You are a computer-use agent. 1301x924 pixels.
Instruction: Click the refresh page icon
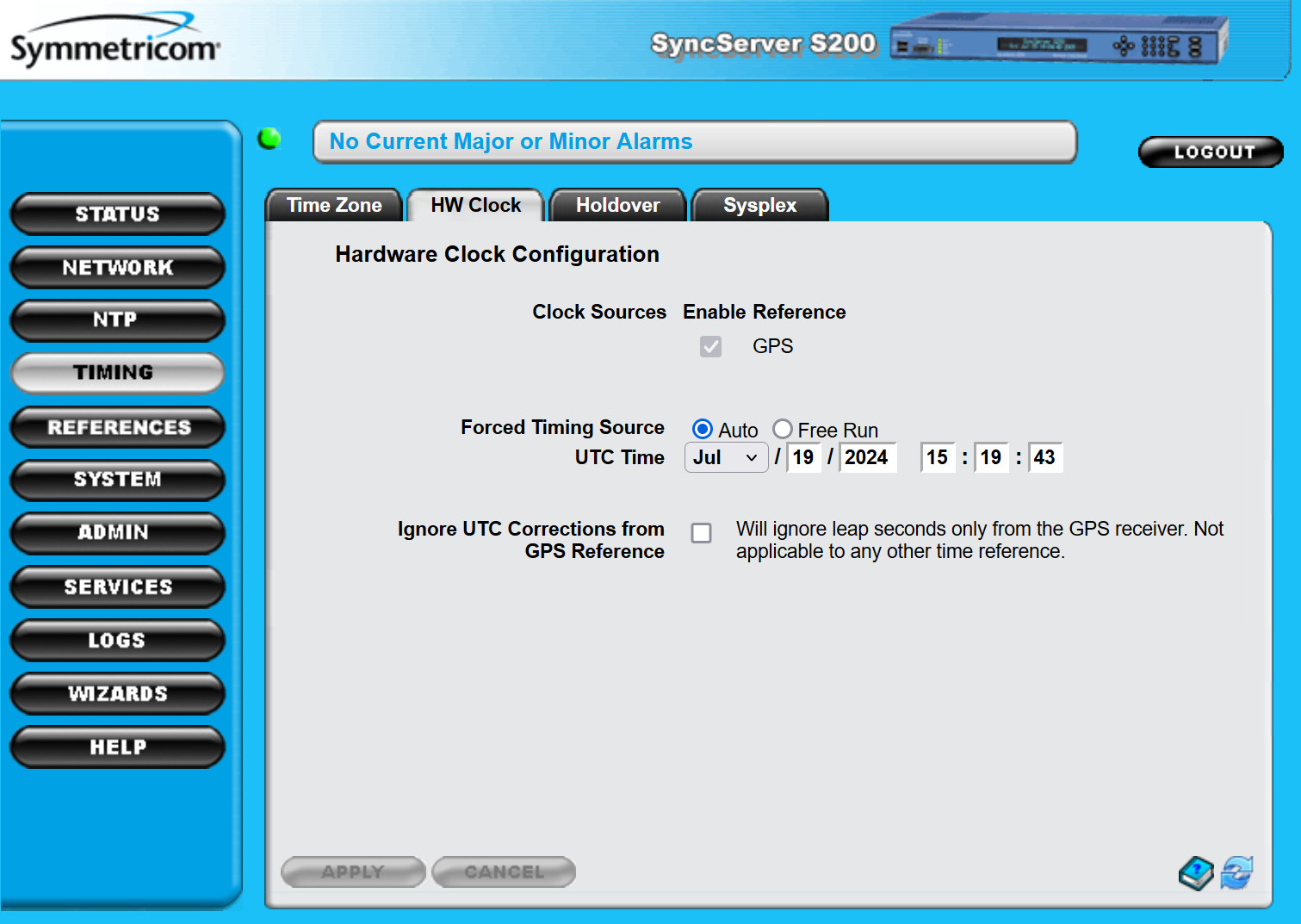(1237, 872)
